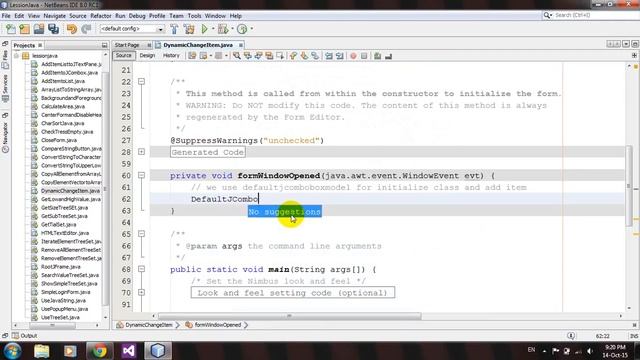Click the New Project toolbar icon

[24, 29]
